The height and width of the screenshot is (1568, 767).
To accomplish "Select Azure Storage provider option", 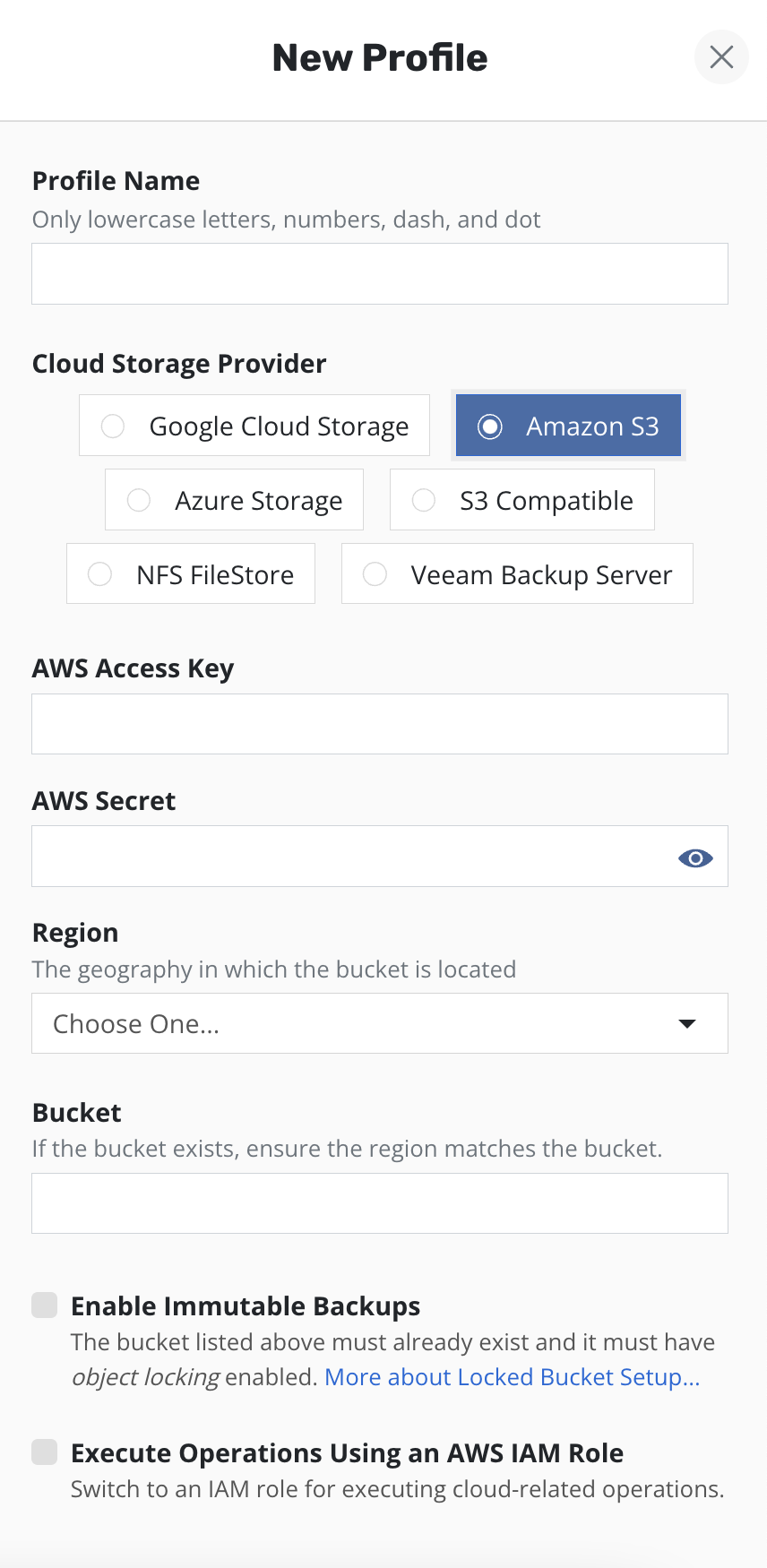I will point(139,500).
